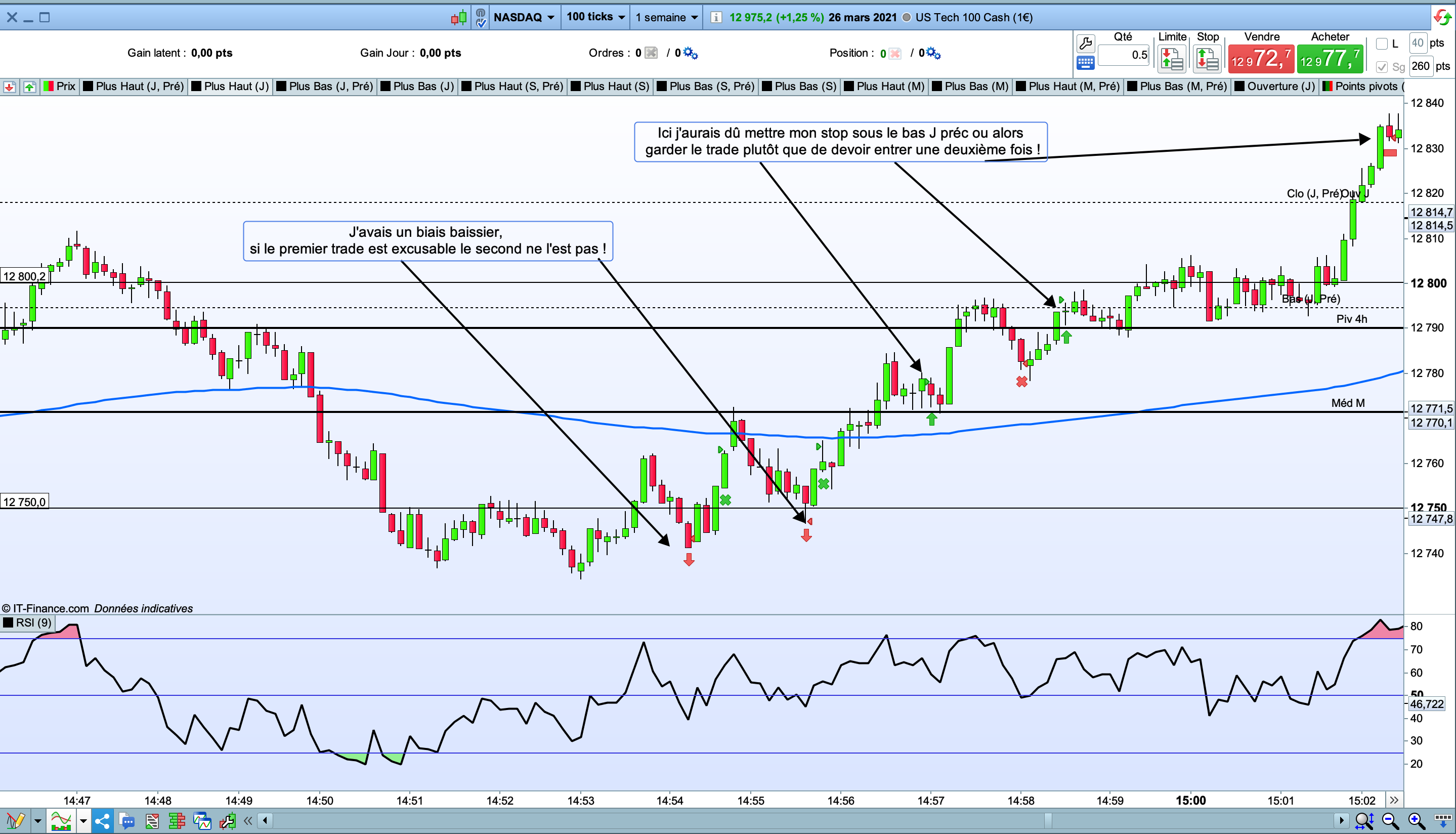Place a Limite order icon button
Screen dimensions: 1456x834
pyautogui.click(x=1172, y=58)
